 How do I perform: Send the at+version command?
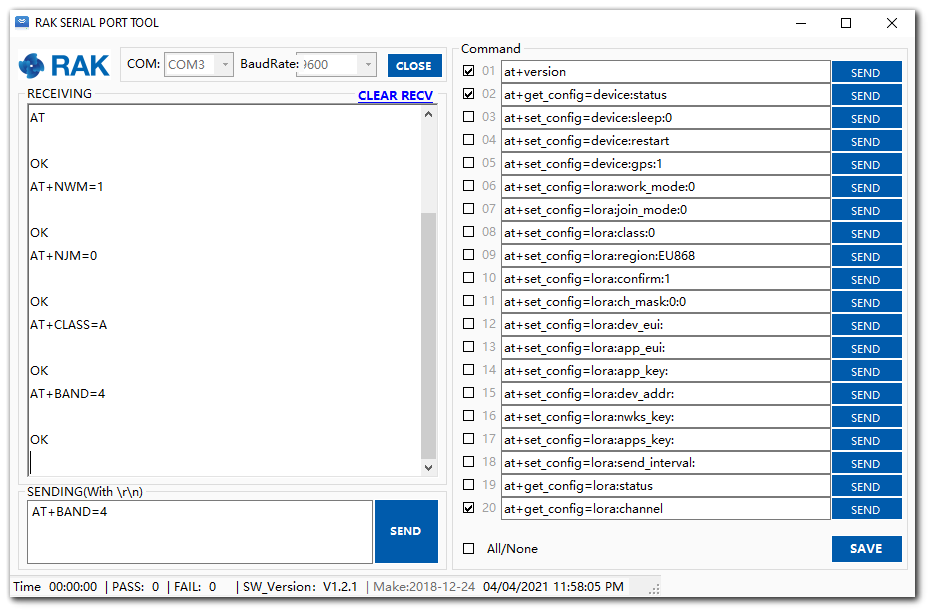866,72
